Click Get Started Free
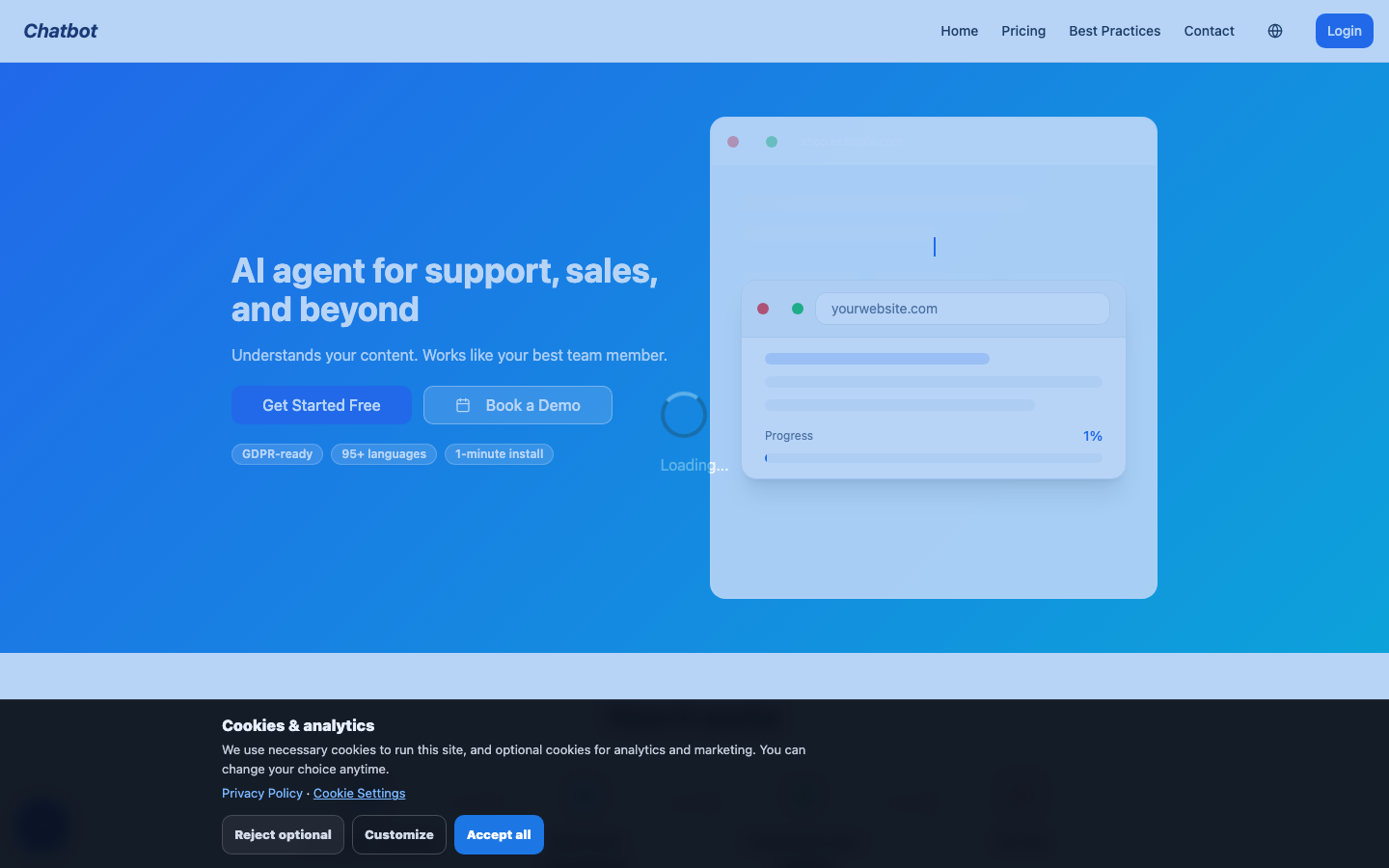The height and width of the screenshot is (868, 1389). pyautogui.click(x=321, y=405)
